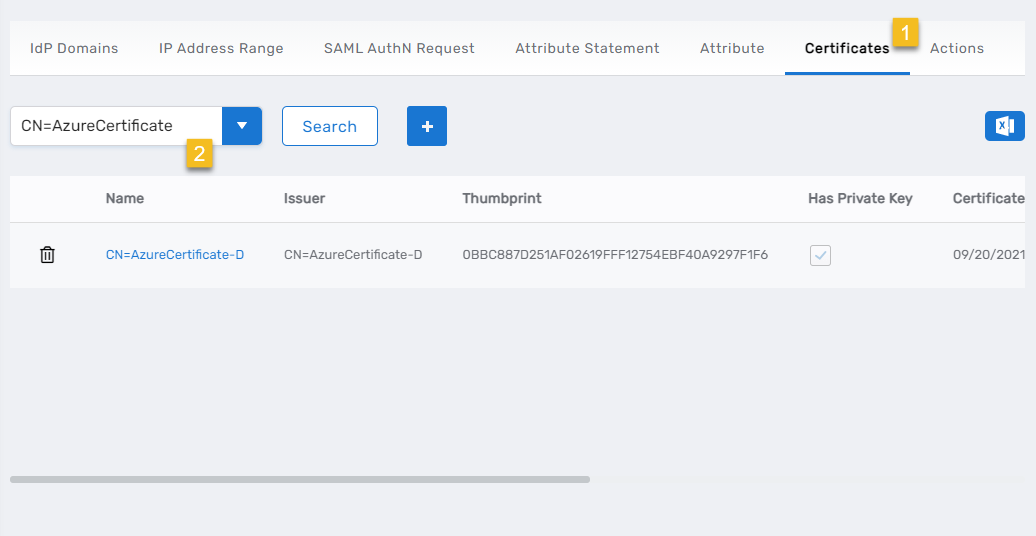
Task: Click the plus button to add certificate
Action: (427, 126)
